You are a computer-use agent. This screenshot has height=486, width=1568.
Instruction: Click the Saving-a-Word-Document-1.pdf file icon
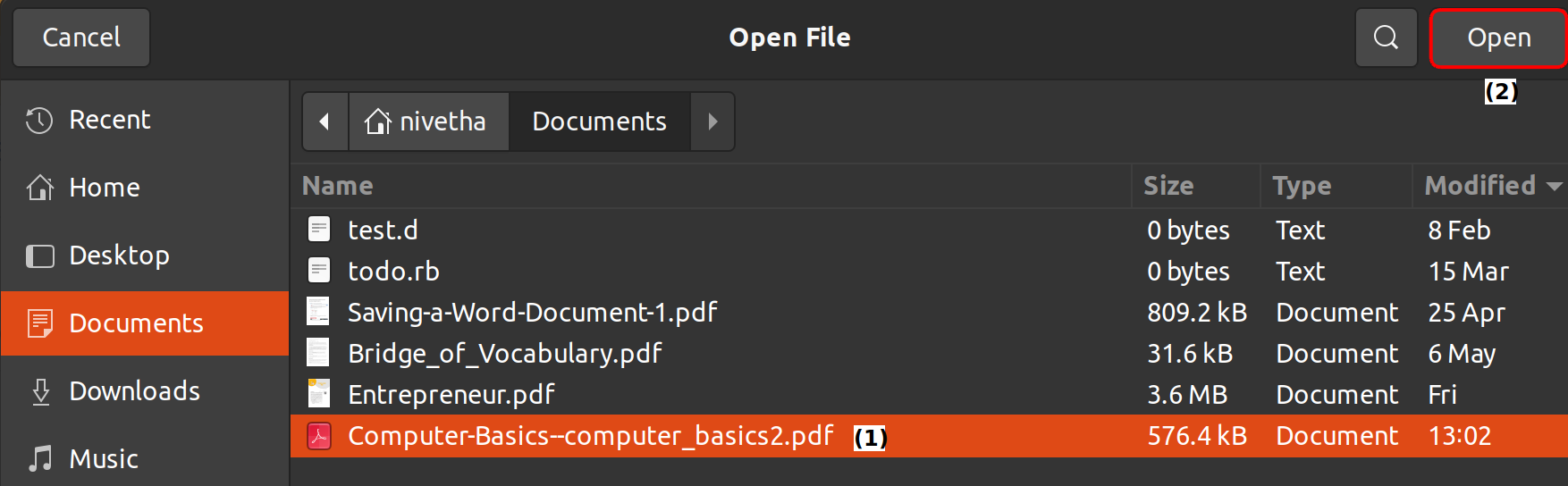(x=319, y=312)
